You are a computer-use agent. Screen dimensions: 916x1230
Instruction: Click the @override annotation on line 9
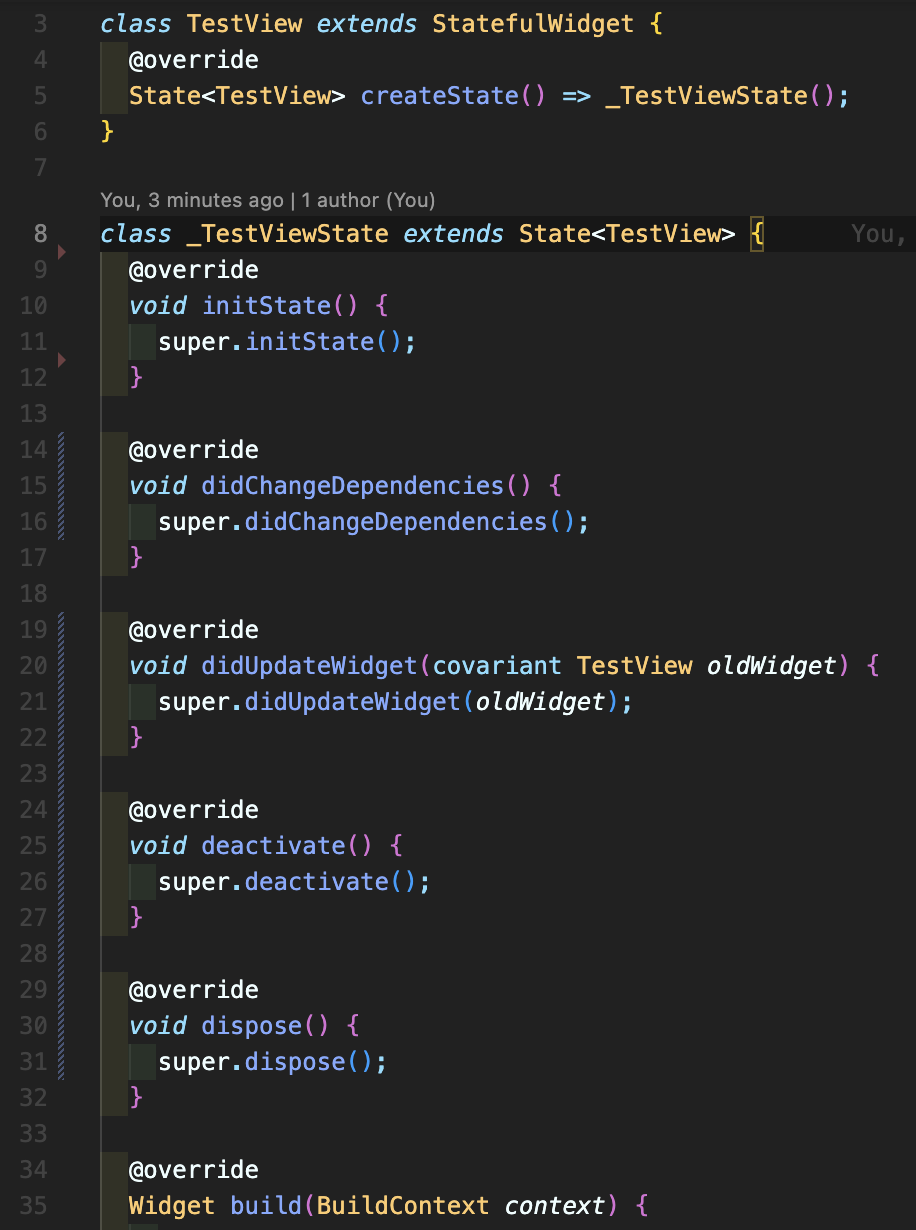pyautogui.click(x=194, y=270)
